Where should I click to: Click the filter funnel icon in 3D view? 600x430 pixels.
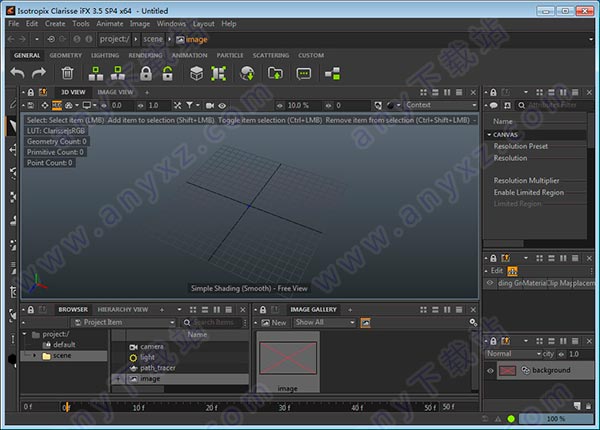pyautogui.click(x=189, y=105)
